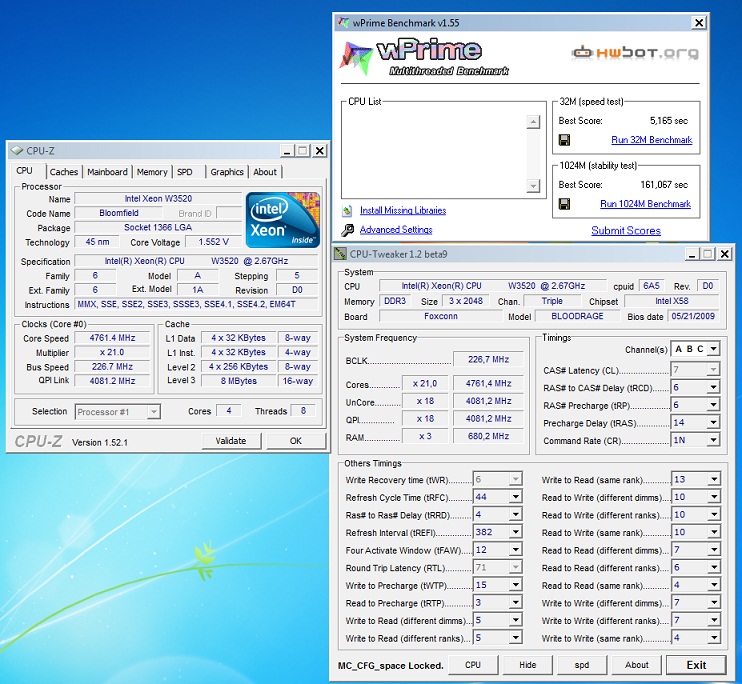Click the About button in CPU-Tweaker
742x684 pixels.
pos(636,665)
